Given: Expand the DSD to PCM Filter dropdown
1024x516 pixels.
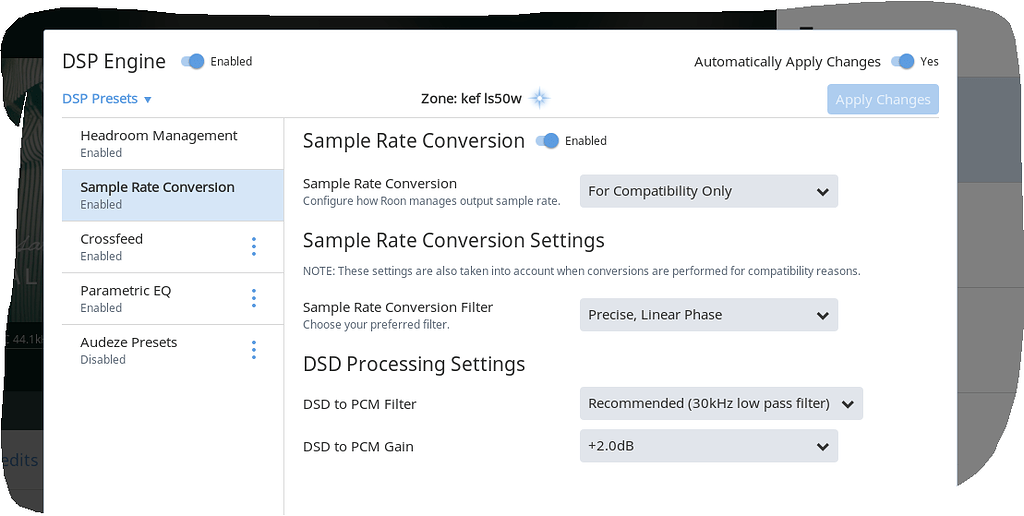Looking at the screenshot, I should click(720, 404).
